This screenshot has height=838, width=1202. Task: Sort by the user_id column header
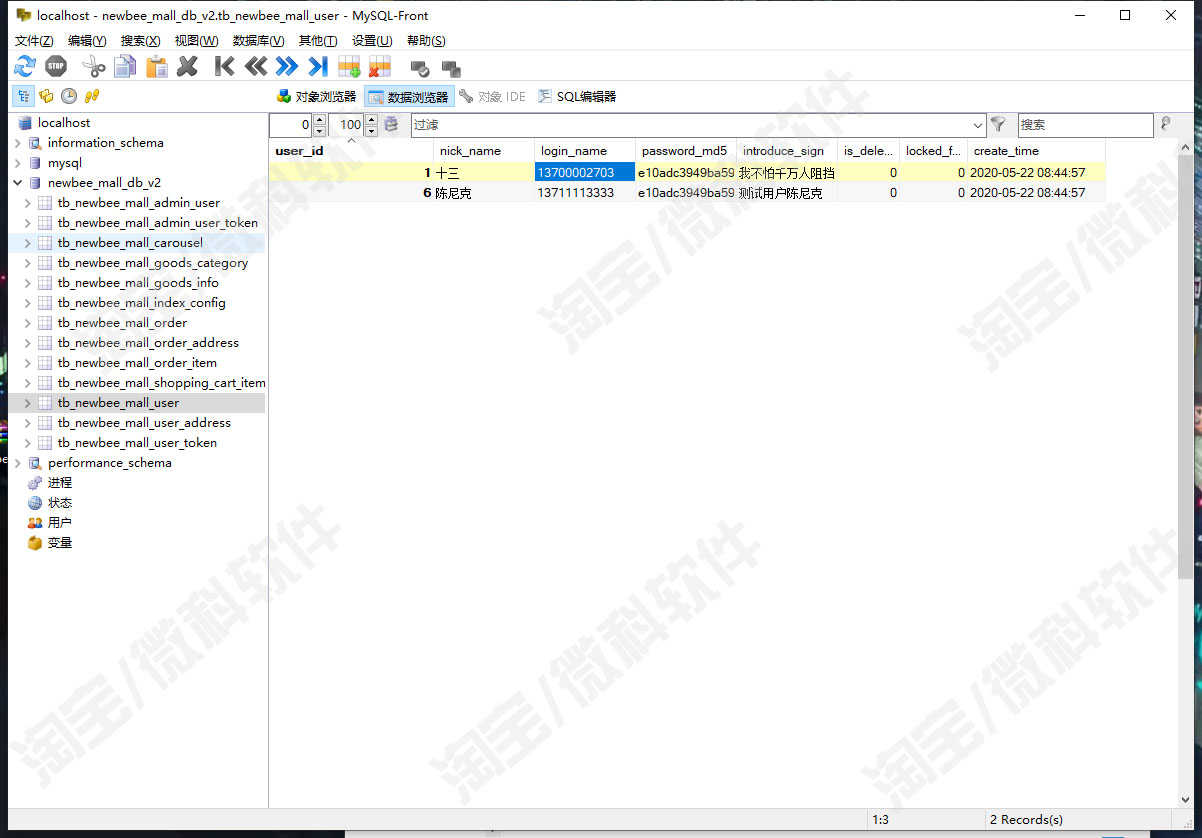pyautogui.click(x=351, y=151)
